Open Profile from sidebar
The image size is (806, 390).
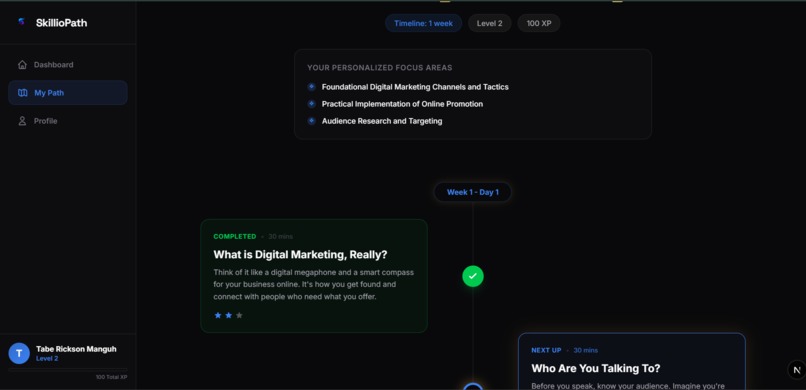[68, 121]
